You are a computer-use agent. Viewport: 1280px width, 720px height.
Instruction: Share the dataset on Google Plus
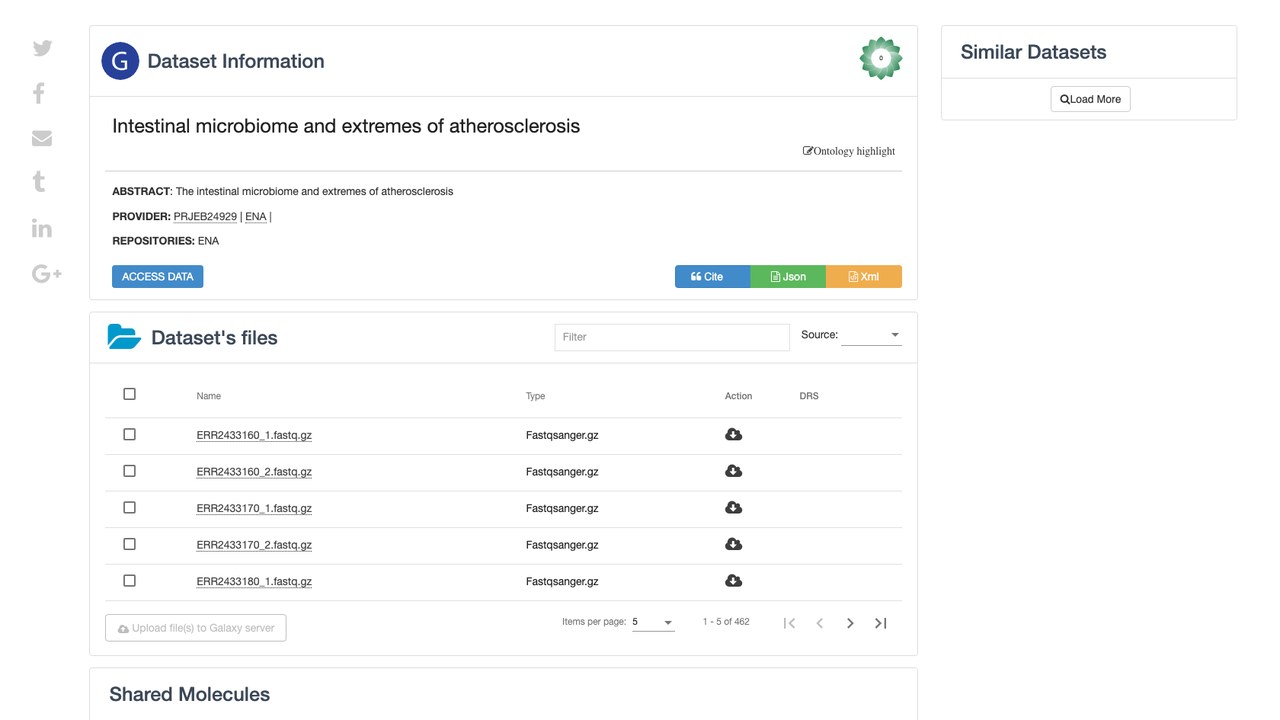[47, 273]
